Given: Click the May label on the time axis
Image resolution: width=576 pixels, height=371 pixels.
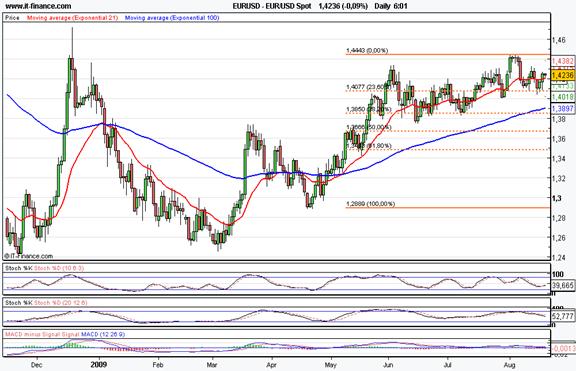Looking at the screenshot, I should 331,365.
